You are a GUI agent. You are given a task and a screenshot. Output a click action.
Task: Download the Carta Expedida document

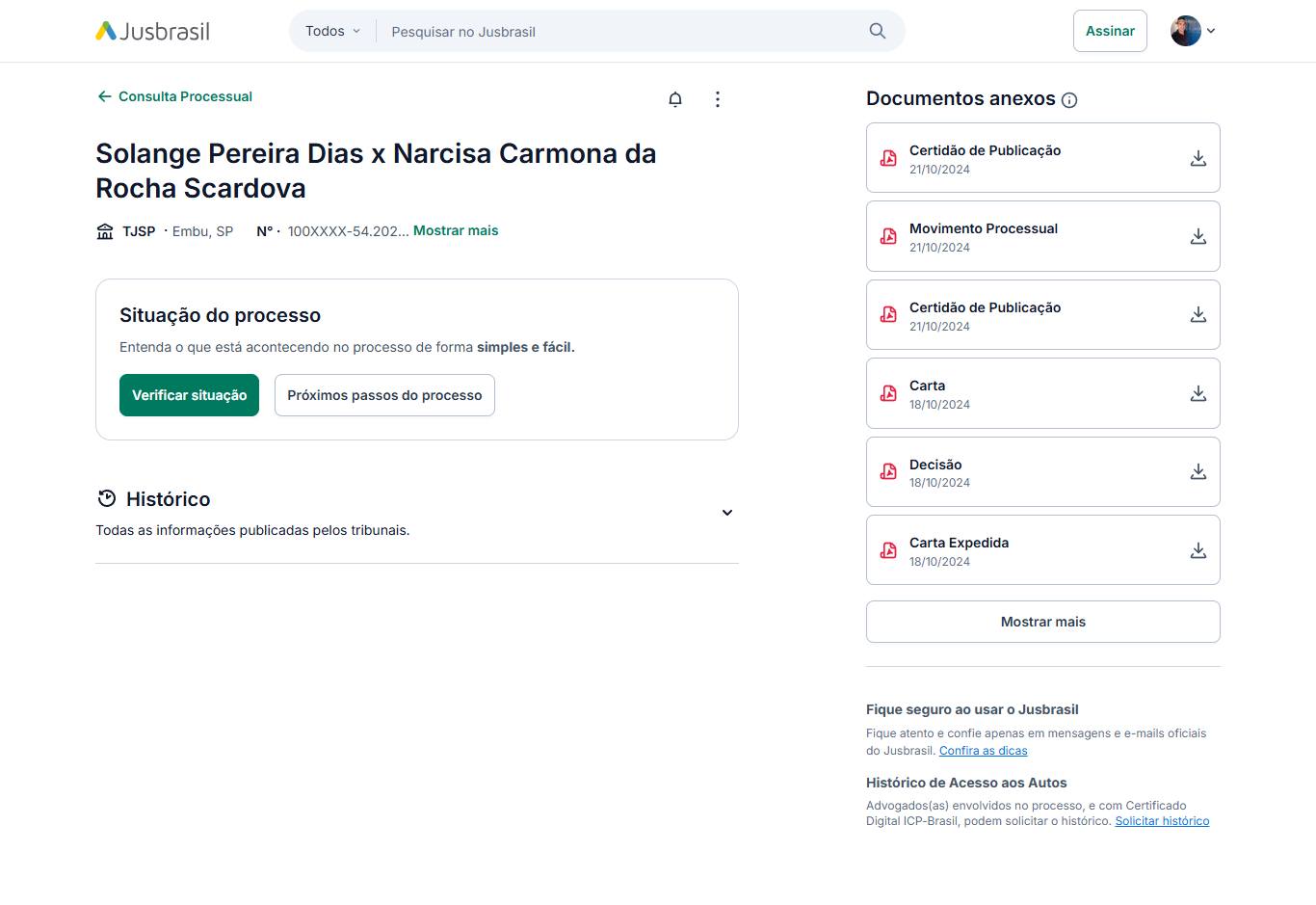click(1198, 550)
